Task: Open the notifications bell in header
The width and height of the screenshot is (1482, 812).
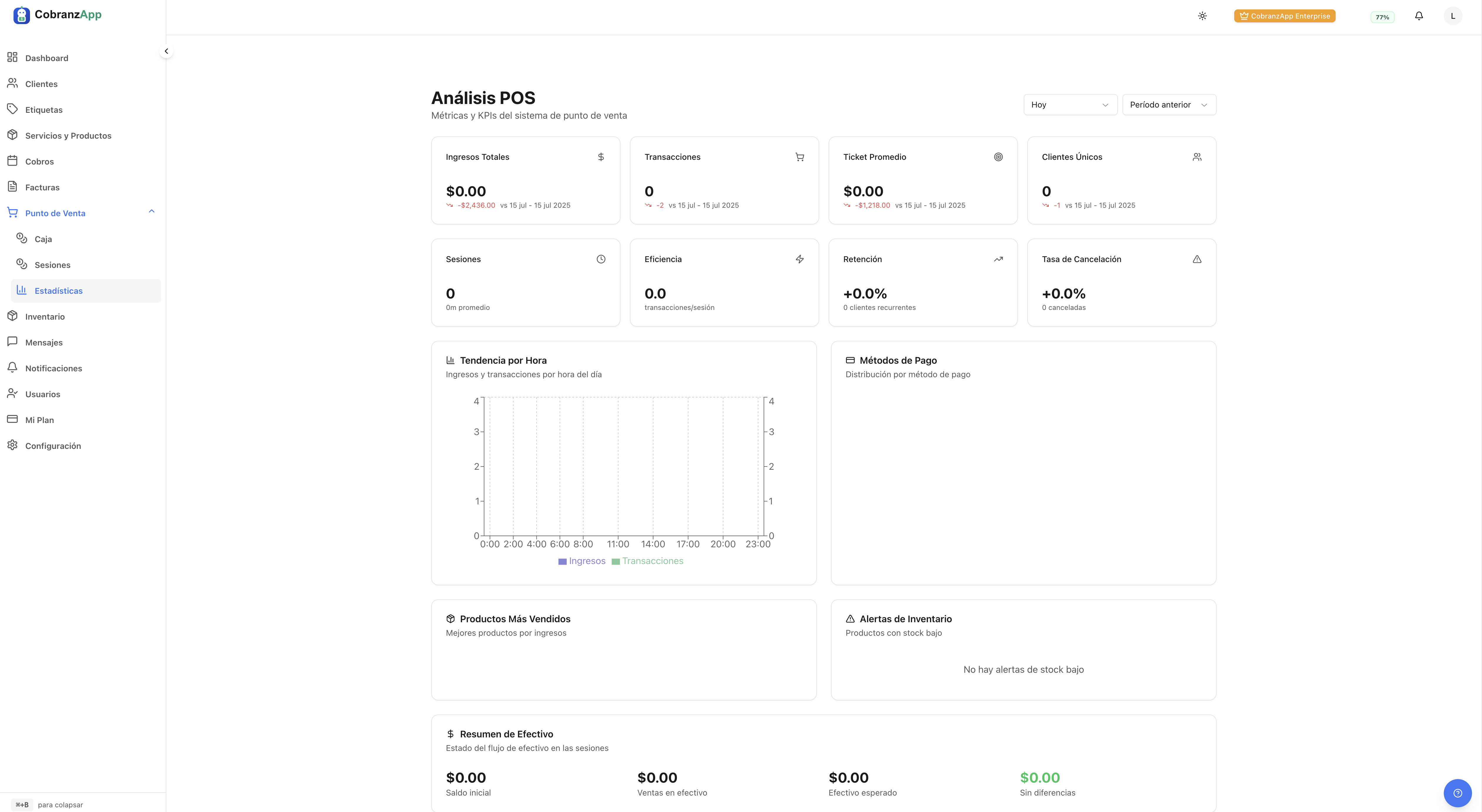Action: tap(1419, 16)
